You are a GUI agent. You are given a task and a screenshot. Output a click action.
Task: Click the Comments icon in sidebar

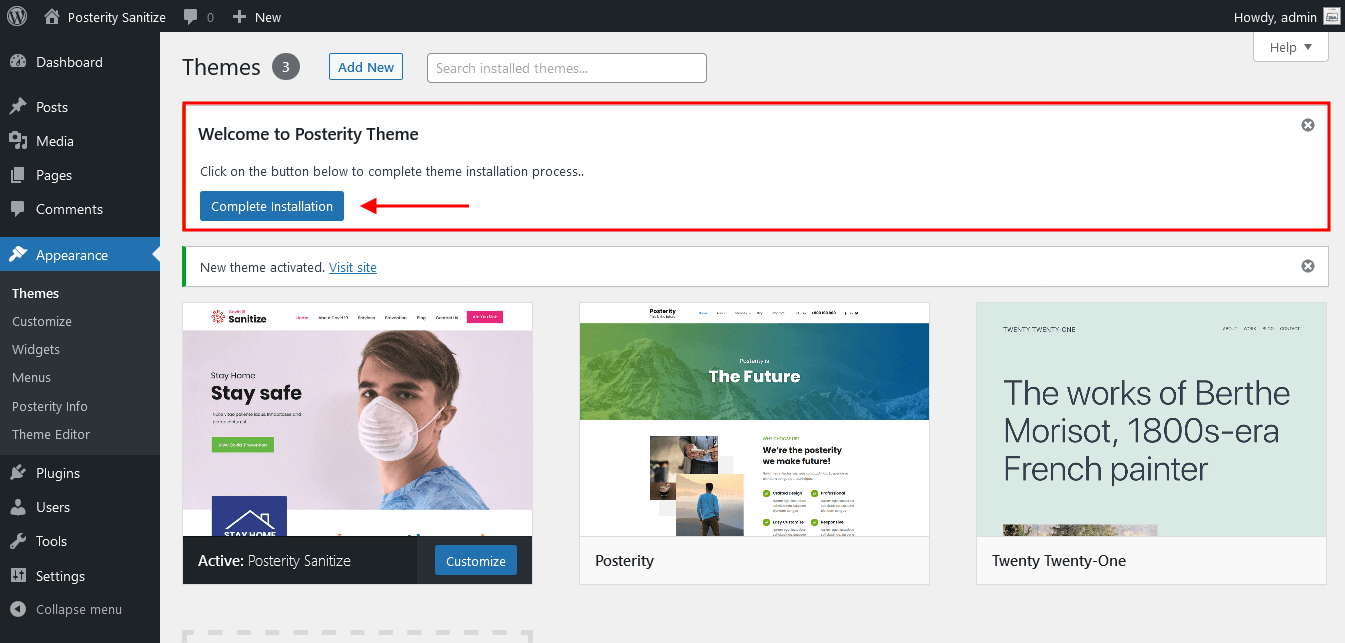(x=18, y=209)
